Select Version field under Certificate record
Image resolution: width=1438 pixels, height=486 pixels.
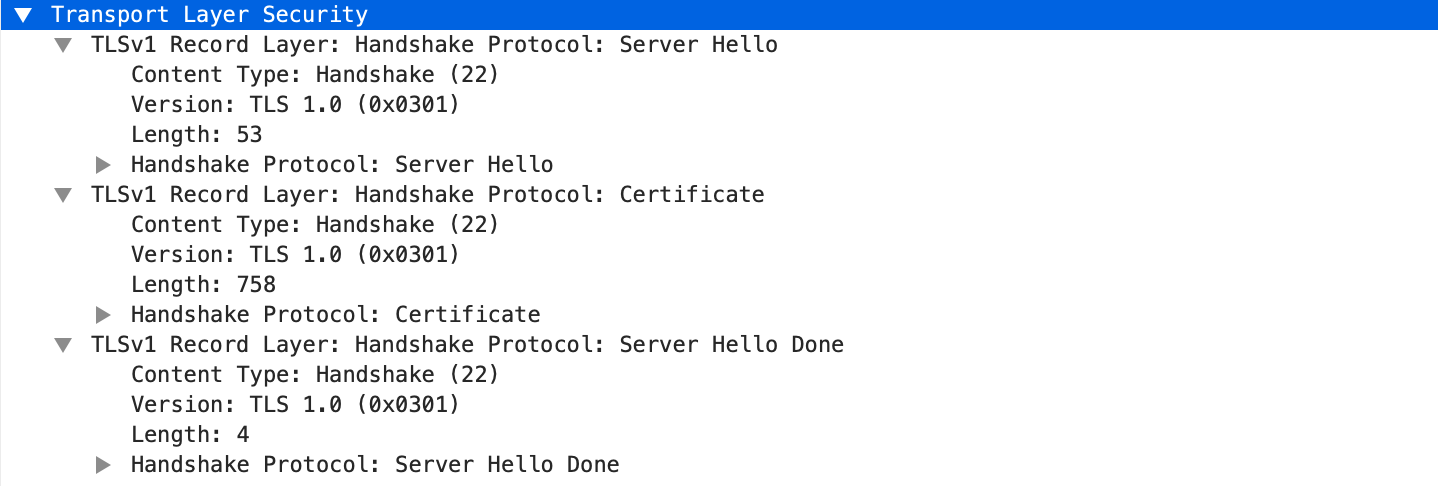point(295,255)
